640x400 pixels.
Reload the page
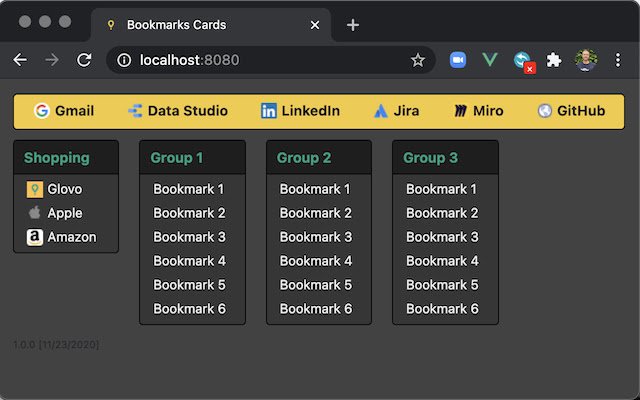pos(84,60)
